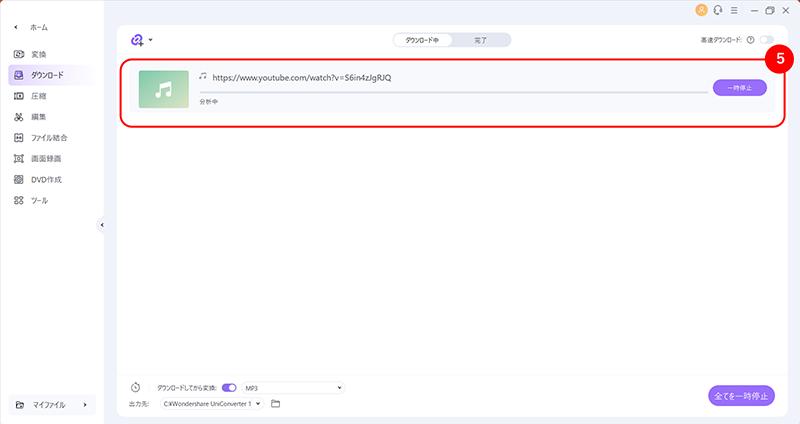Open output folder with folder icon
Image resolution: width=800 pixels, height=424 pixels.
[x=276, y=404]
